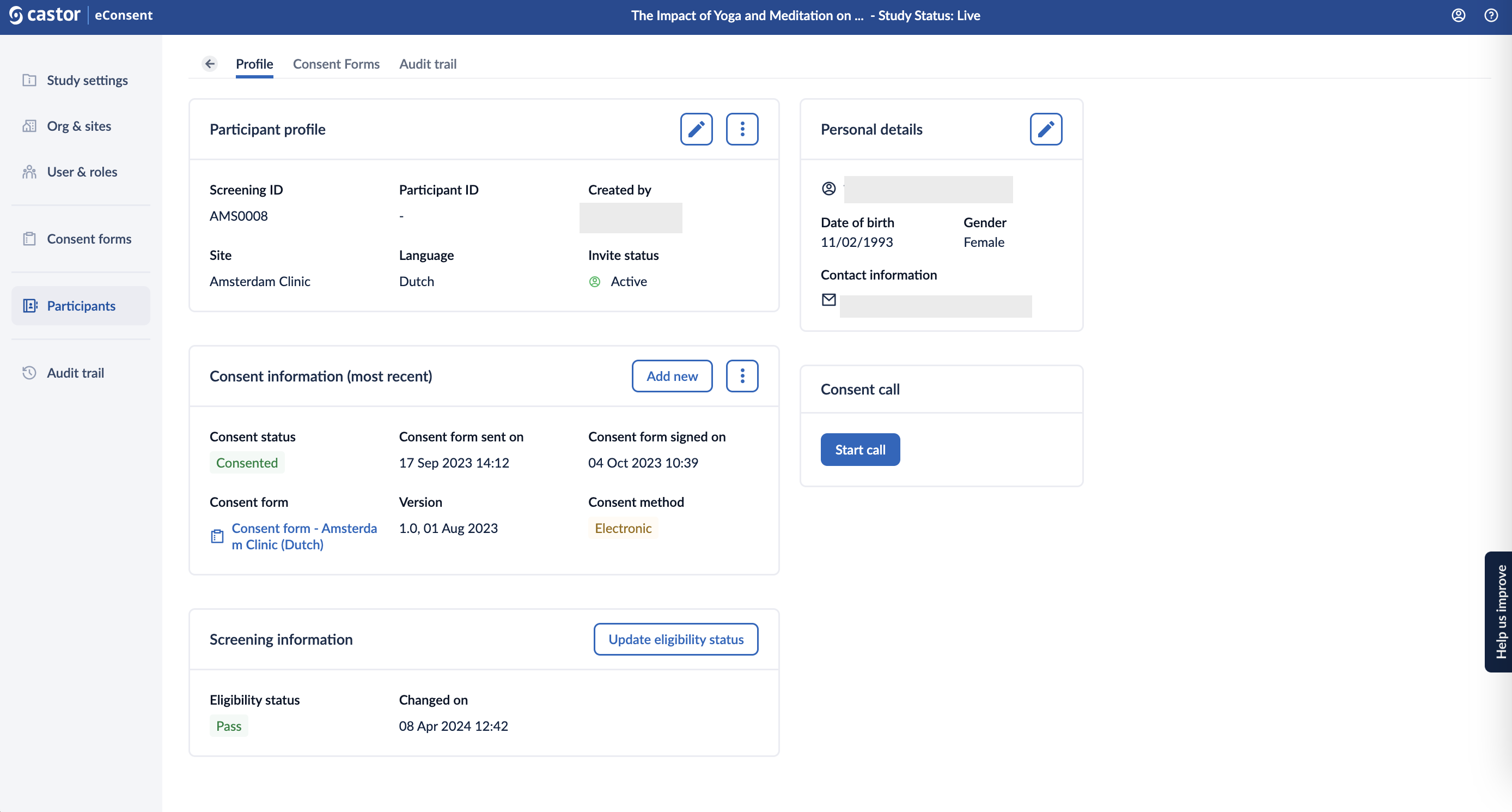
Task: Click the site value Amsterdam Clinic
Action: pyautogui.click(x=259, y=281)
